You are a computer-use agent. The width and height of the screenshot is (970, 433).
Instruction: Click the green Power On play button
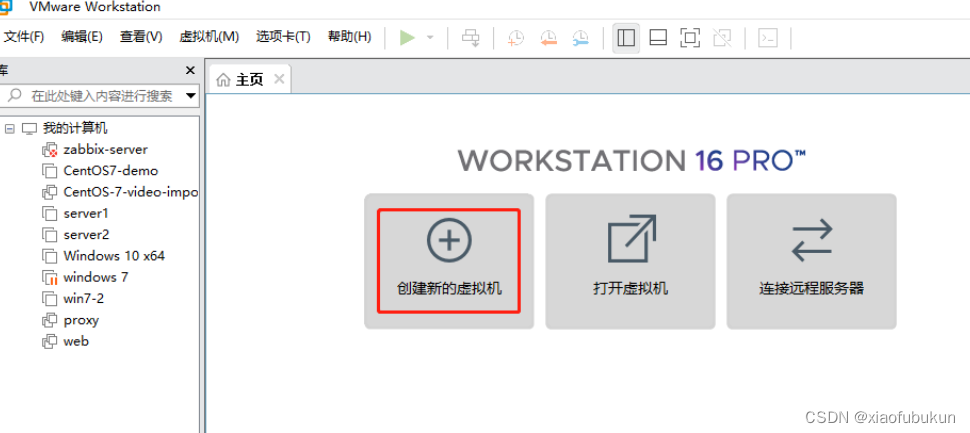pyautogui.click(x=407, y=38)
